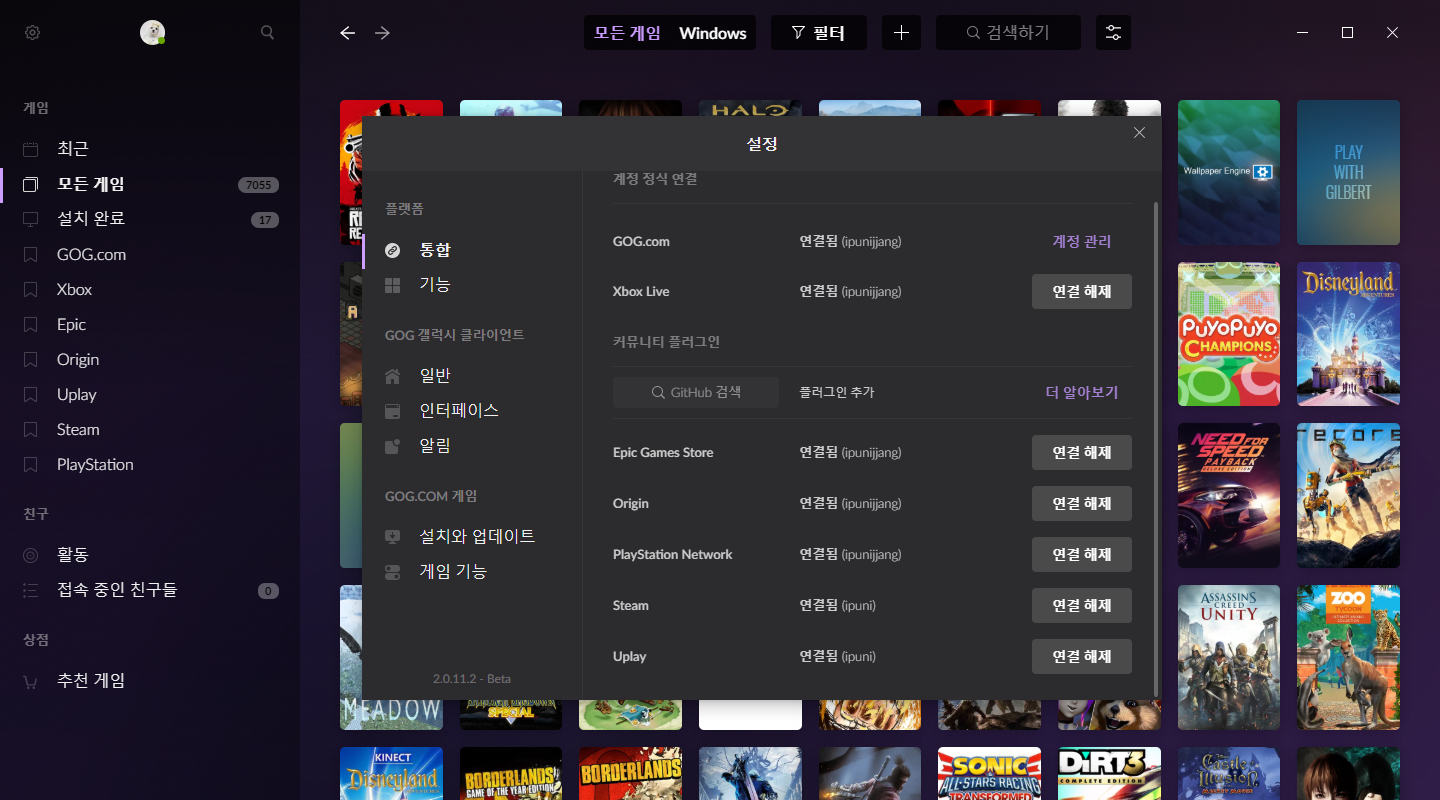Open Play With Gilbert game tile
The height and width of the screenshot is (800, 1440).
(x=1348, y=172)
